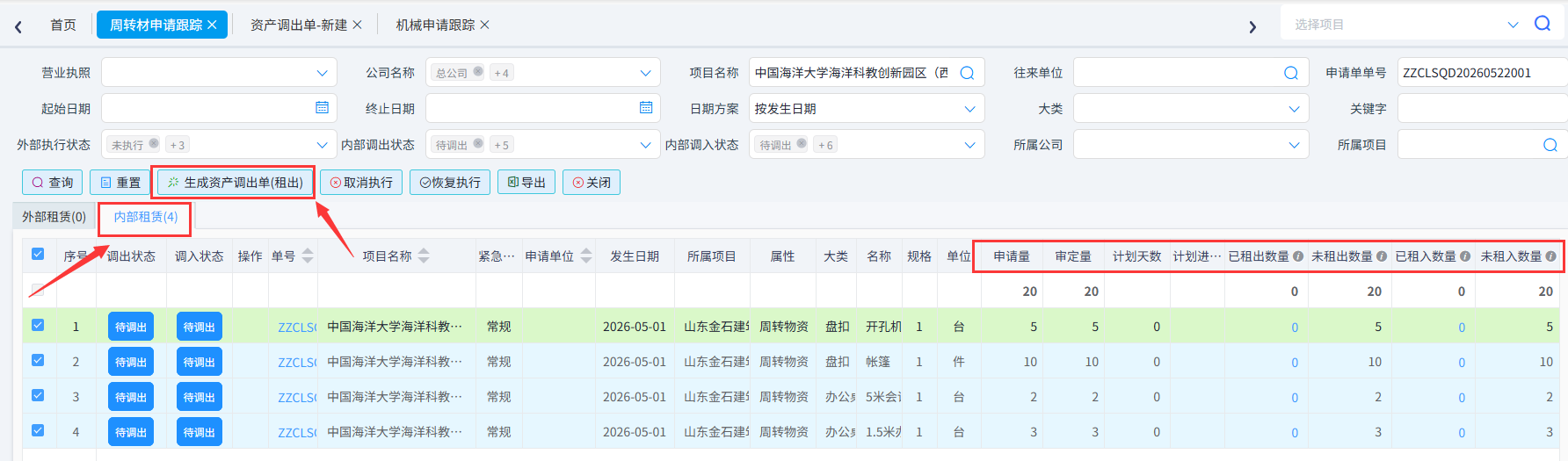The height and width of the screenshot is (461, 1568).
Task: Click the 关闭 button
Action: pos(592,183)
